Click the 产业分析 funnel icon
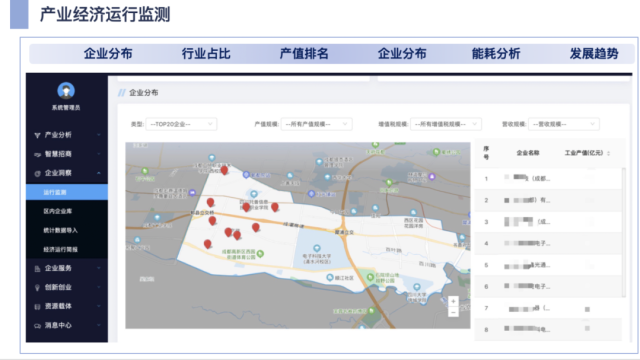Viewport: 640px width, 360px height. 37,135
